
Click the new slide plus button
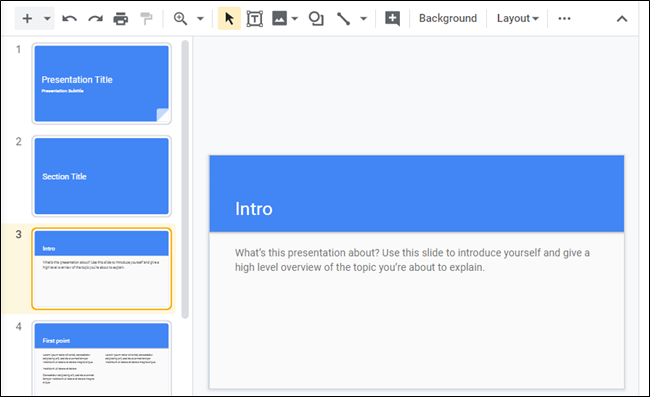pos(27,19)
